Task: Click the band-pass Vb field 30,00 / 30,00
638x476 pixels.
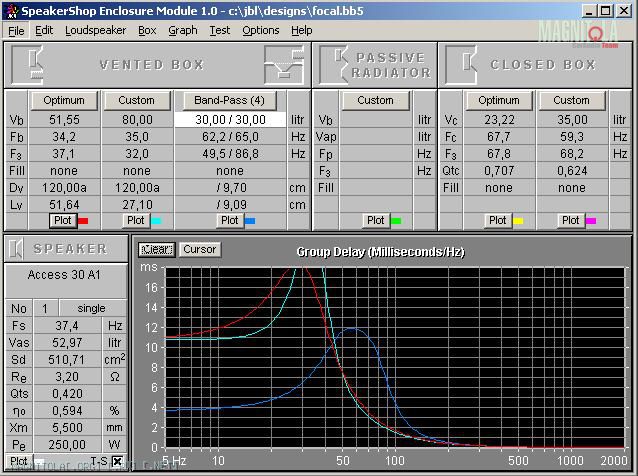Action: click(x=230, y=120)
